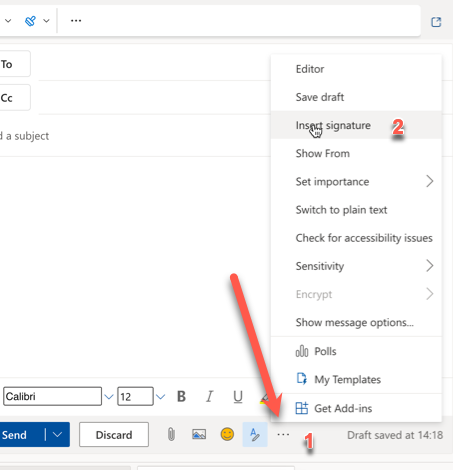This screenshot has height=470, width=453.
Task: Click the Polls chart icon entry
Action: click(x=302, y=351)
